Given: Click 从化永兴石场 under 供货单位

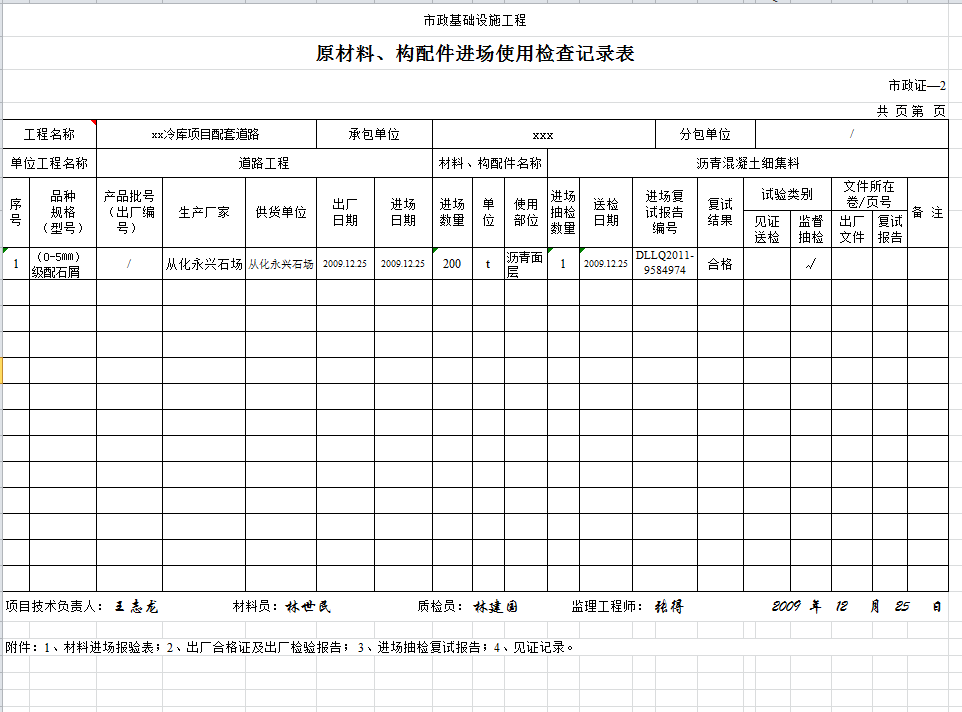Looking at the screenshot, I should click(x=281, y=264).
